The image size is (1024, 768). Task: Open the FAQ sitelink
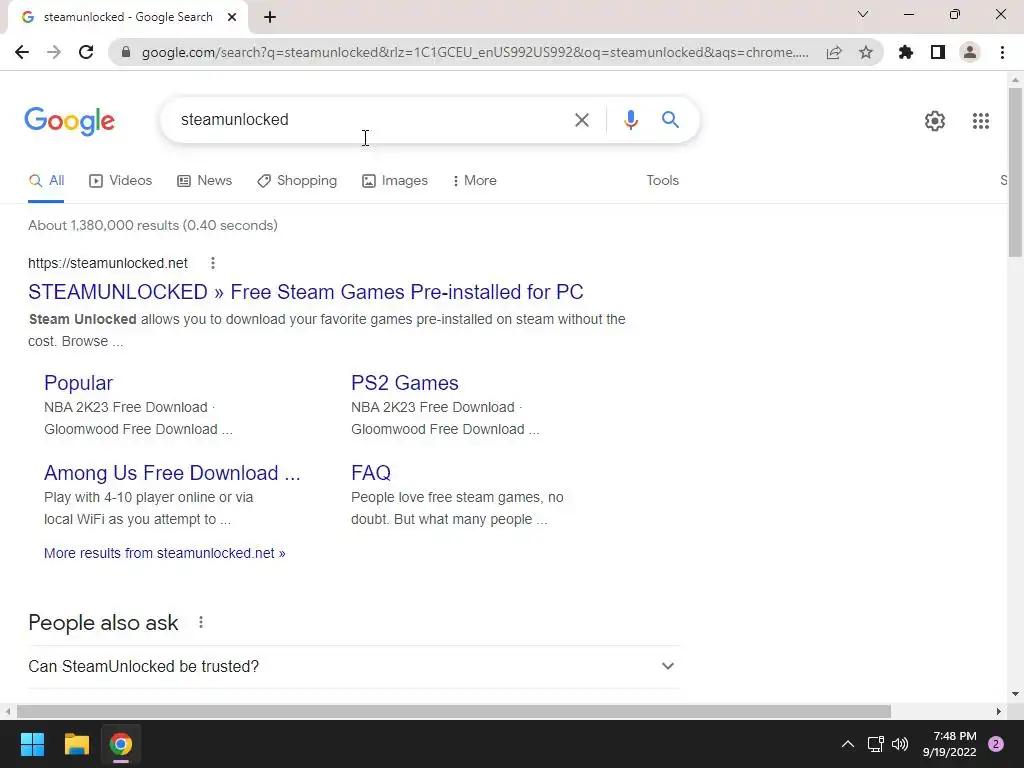pos(371,473)
